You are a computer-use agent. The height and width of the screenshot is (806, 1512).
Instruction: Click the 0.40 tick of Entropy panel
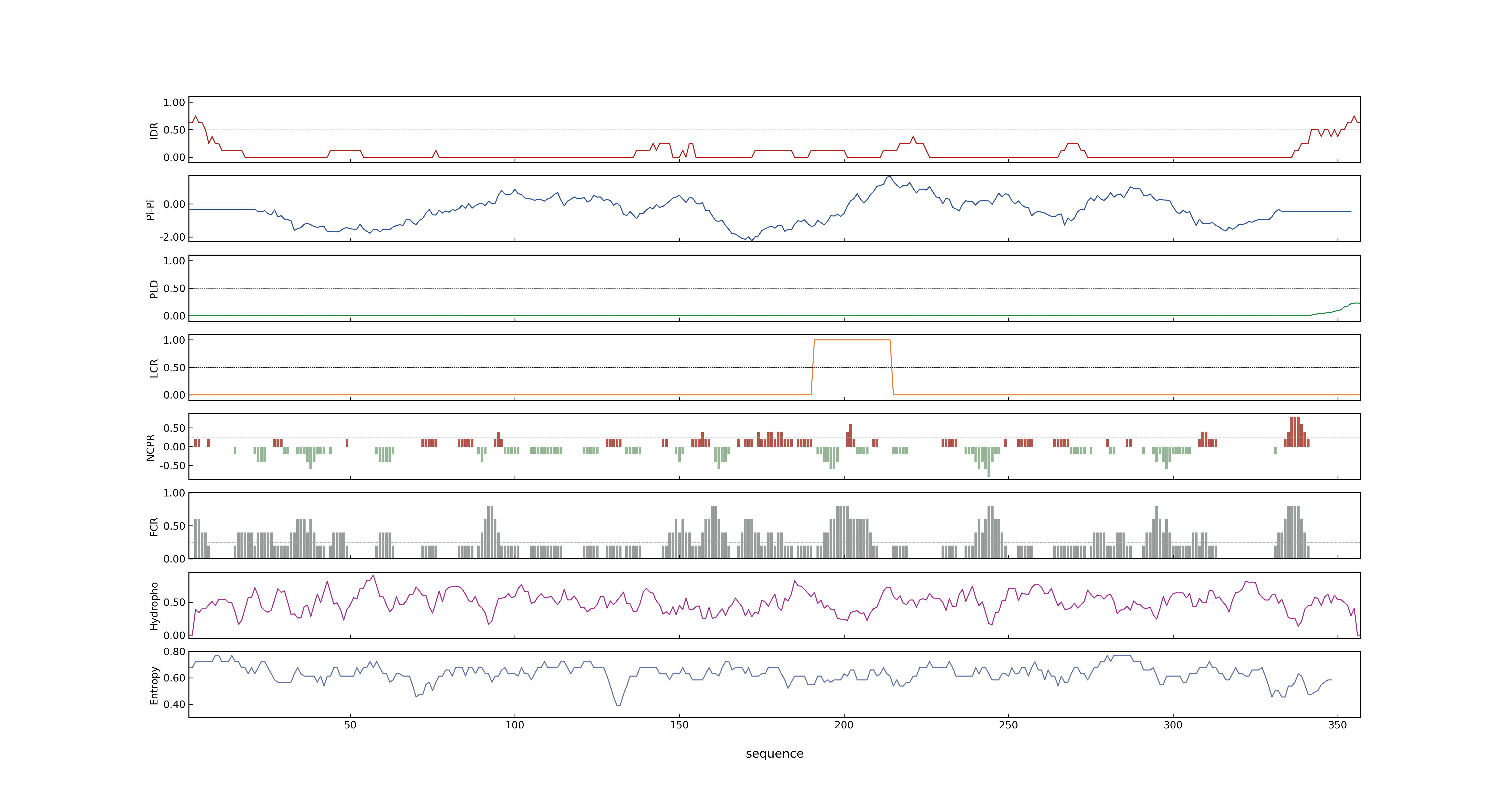coord(174,704)
